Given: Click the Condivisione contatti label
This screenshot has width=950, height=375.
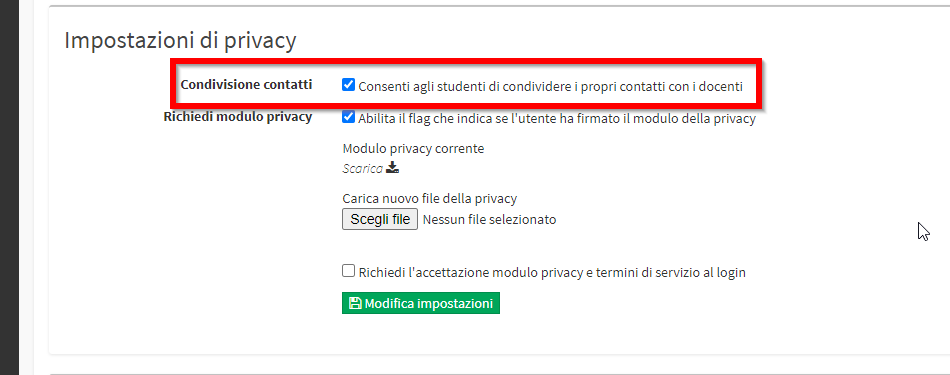Looking at the screenshot, I should [x=247, y=85].
